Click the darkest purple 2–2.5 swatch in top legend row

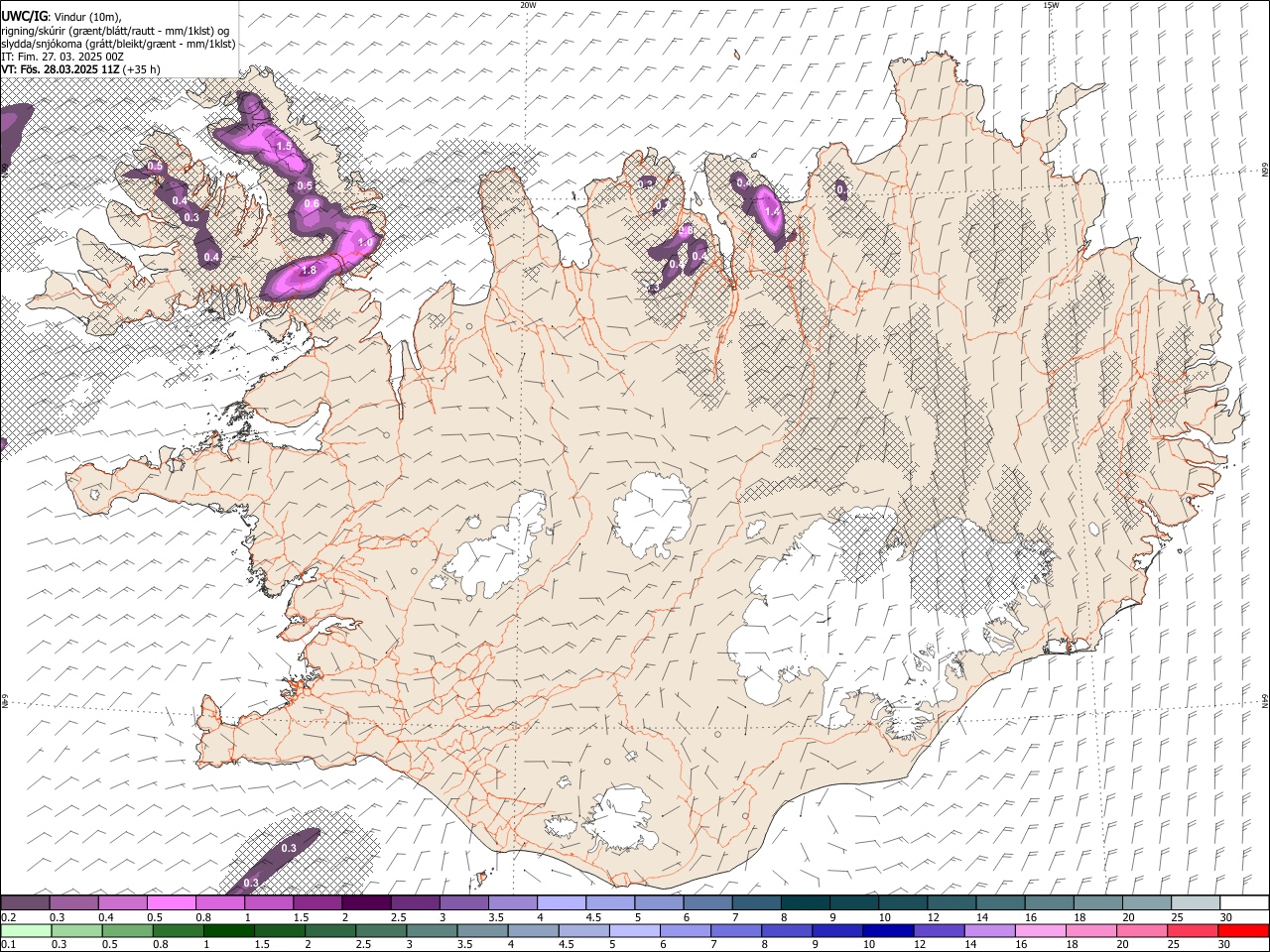tap(366, 903)
